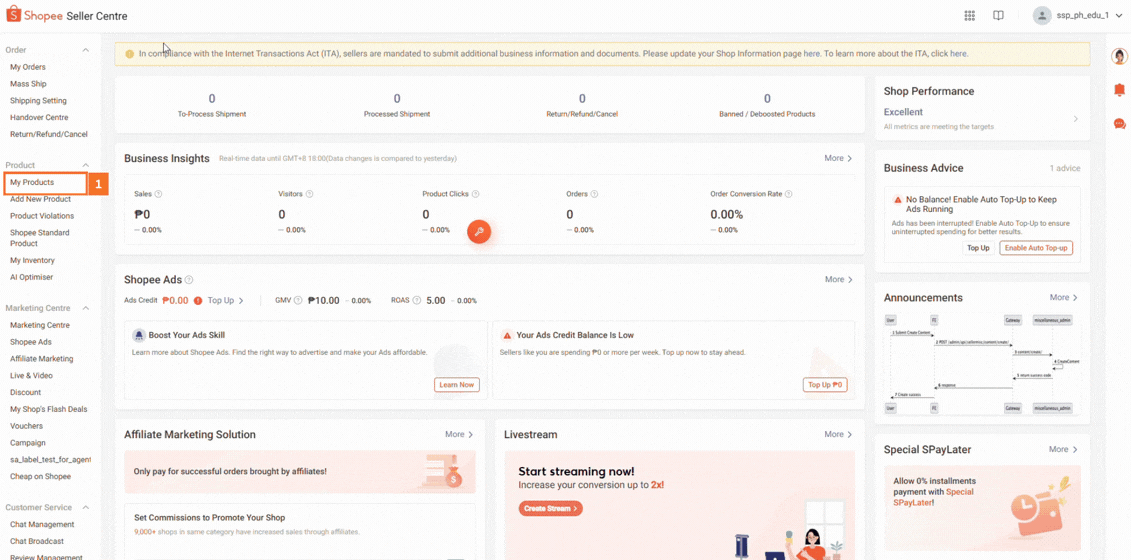Click Enable Auto Top-up button
This screenshot has width=1131, height=560.
(x=1037, y=248)
